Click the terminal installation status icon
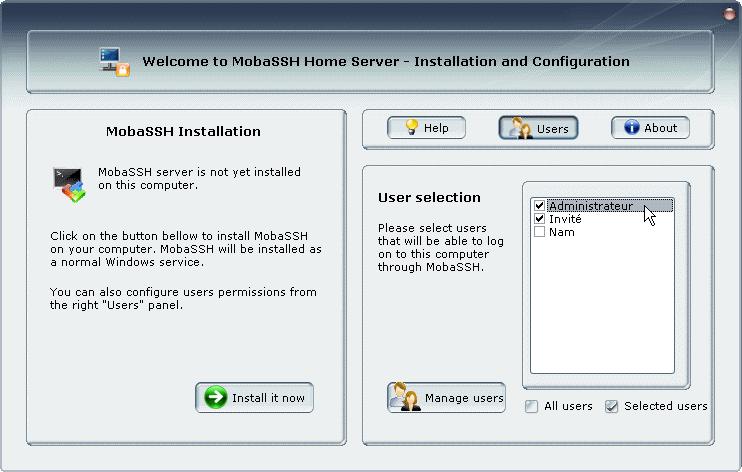Screen dimensions: 742x472 pos(69,184)
